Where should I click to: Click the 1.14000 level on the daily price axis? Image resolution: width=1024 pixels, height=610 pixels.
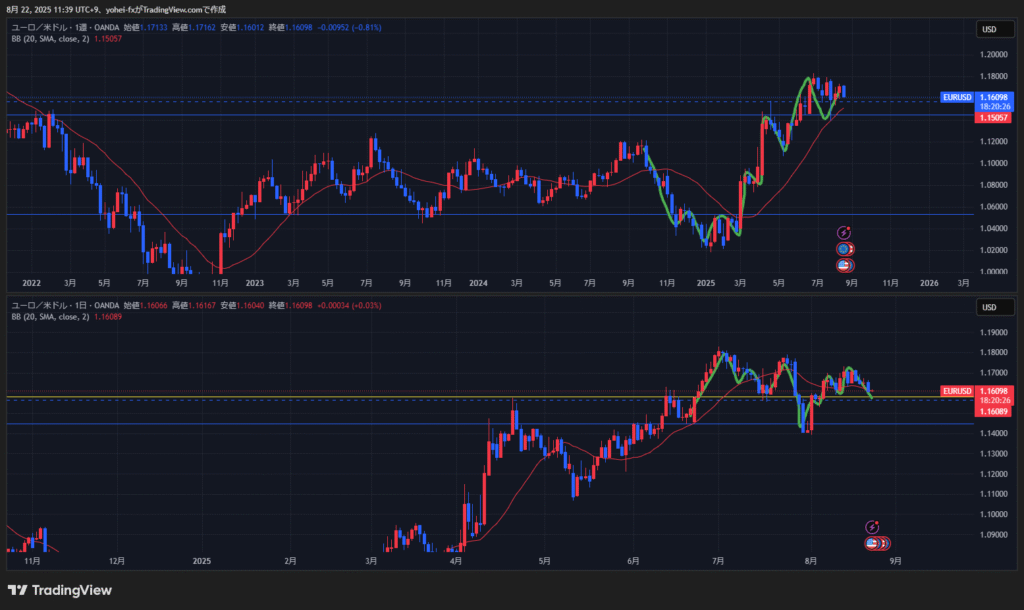point(993,434)
